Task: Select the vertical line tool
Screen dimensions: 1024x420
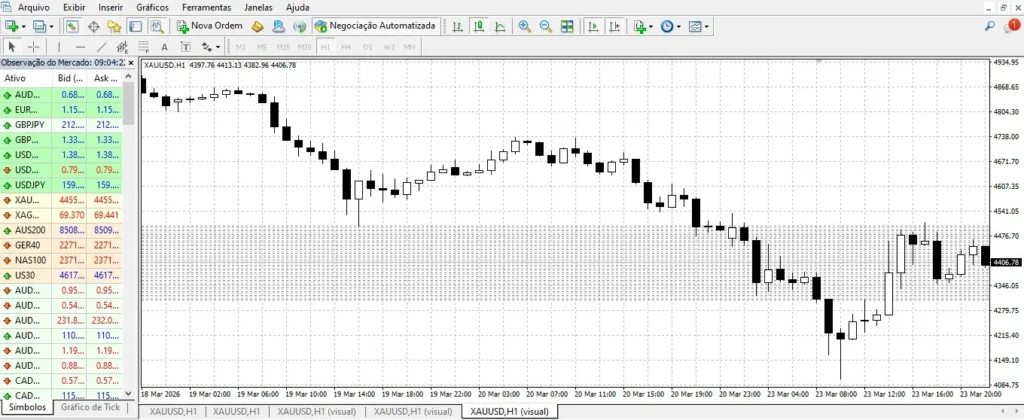Action: coord(59,46)
